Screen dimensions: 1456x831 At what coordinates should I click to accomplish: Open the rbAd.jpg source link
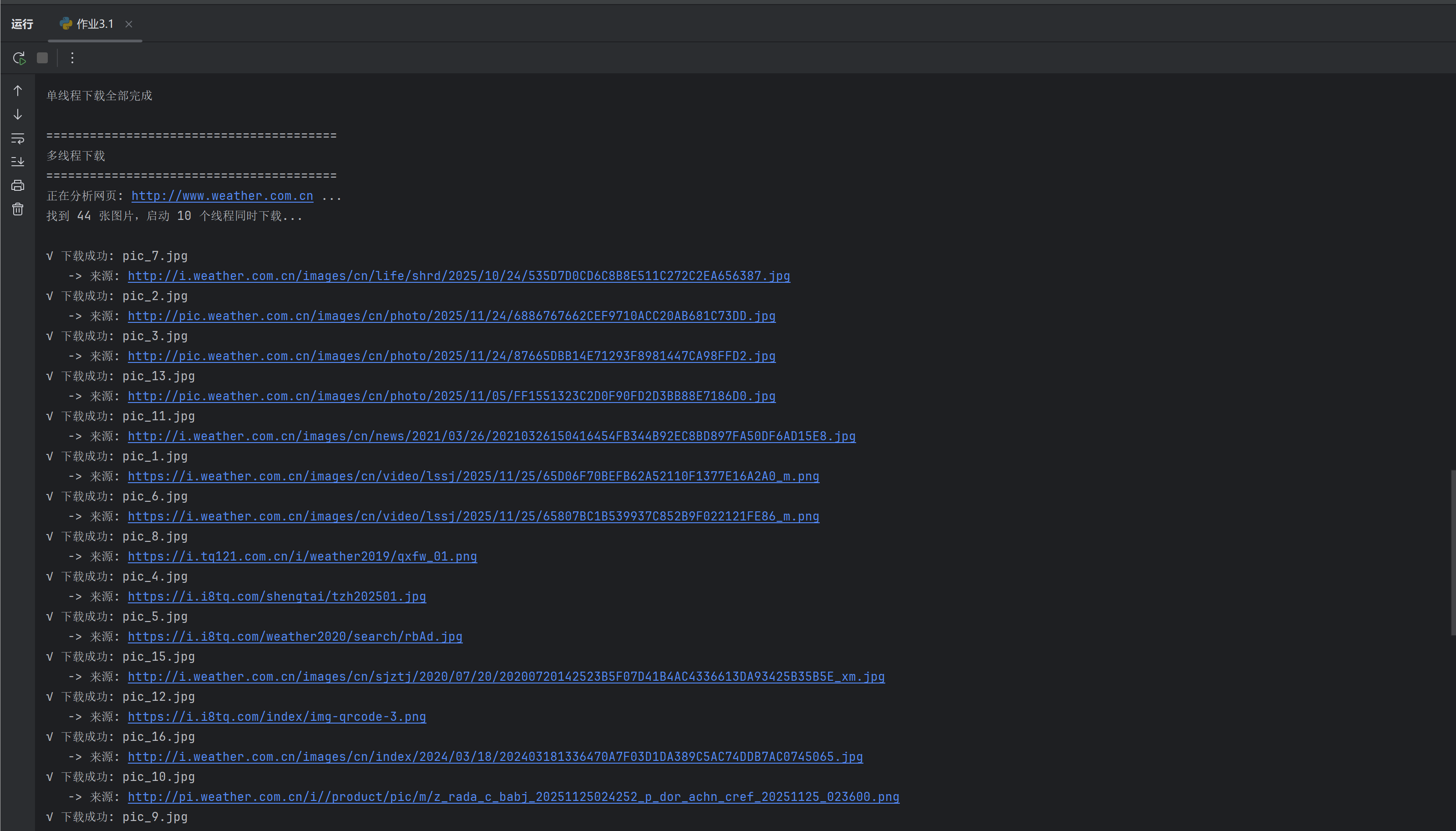pos(295,637)
